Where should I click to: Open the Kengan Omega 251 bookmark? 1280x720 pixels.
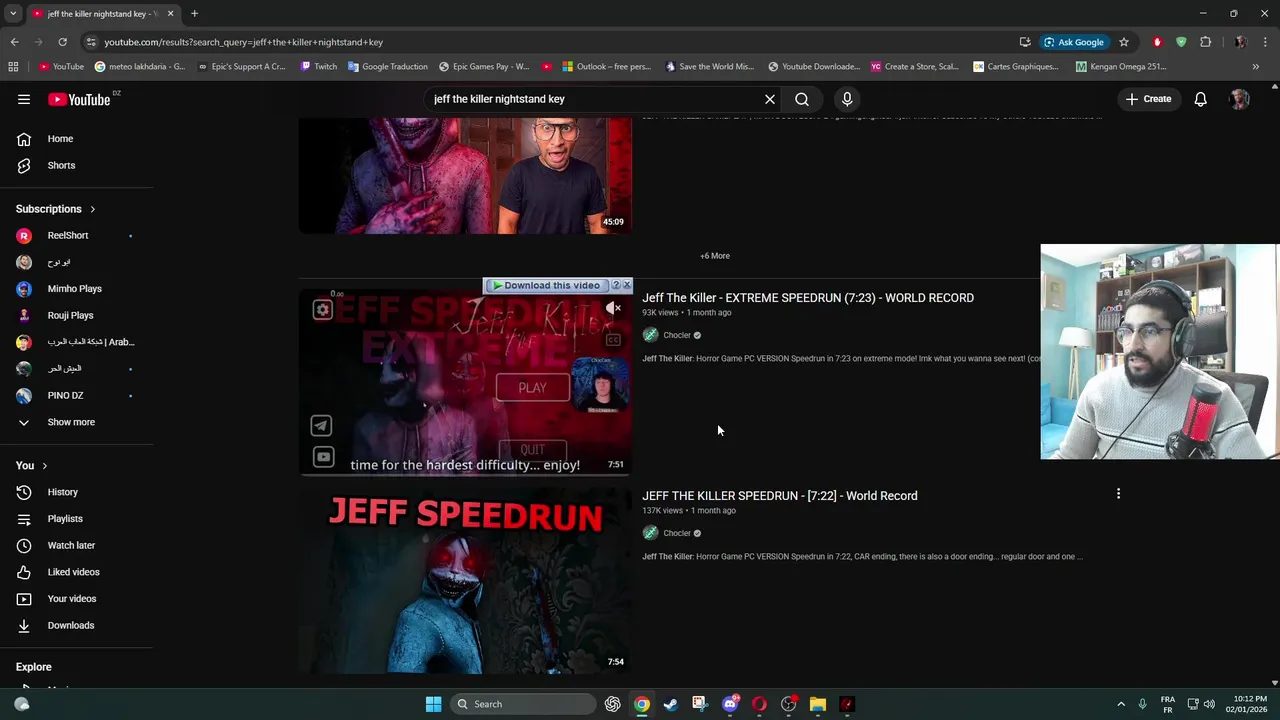pos(1121,67)
